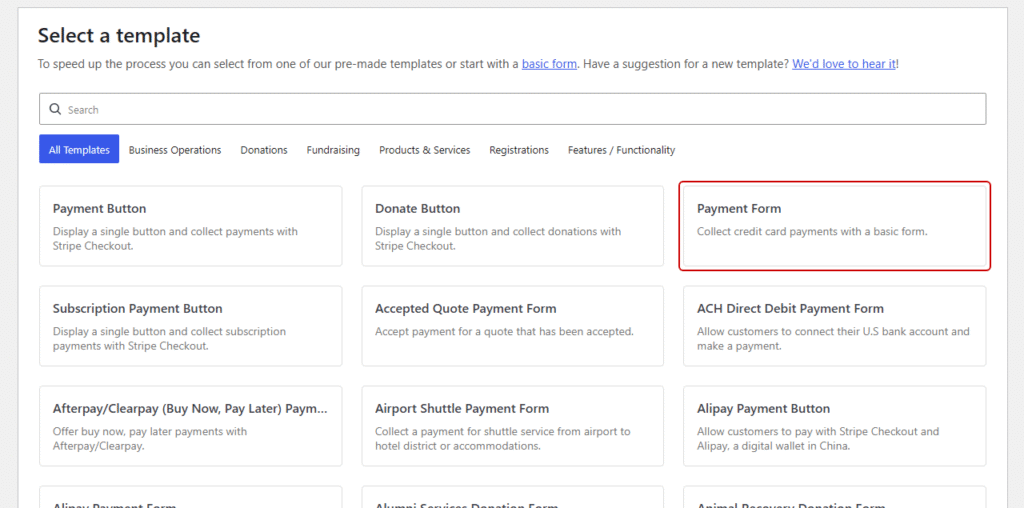This screenshot has height=508, width=1024.
Task: Select the All Templates tab
Action: click(x=79, y=150)
